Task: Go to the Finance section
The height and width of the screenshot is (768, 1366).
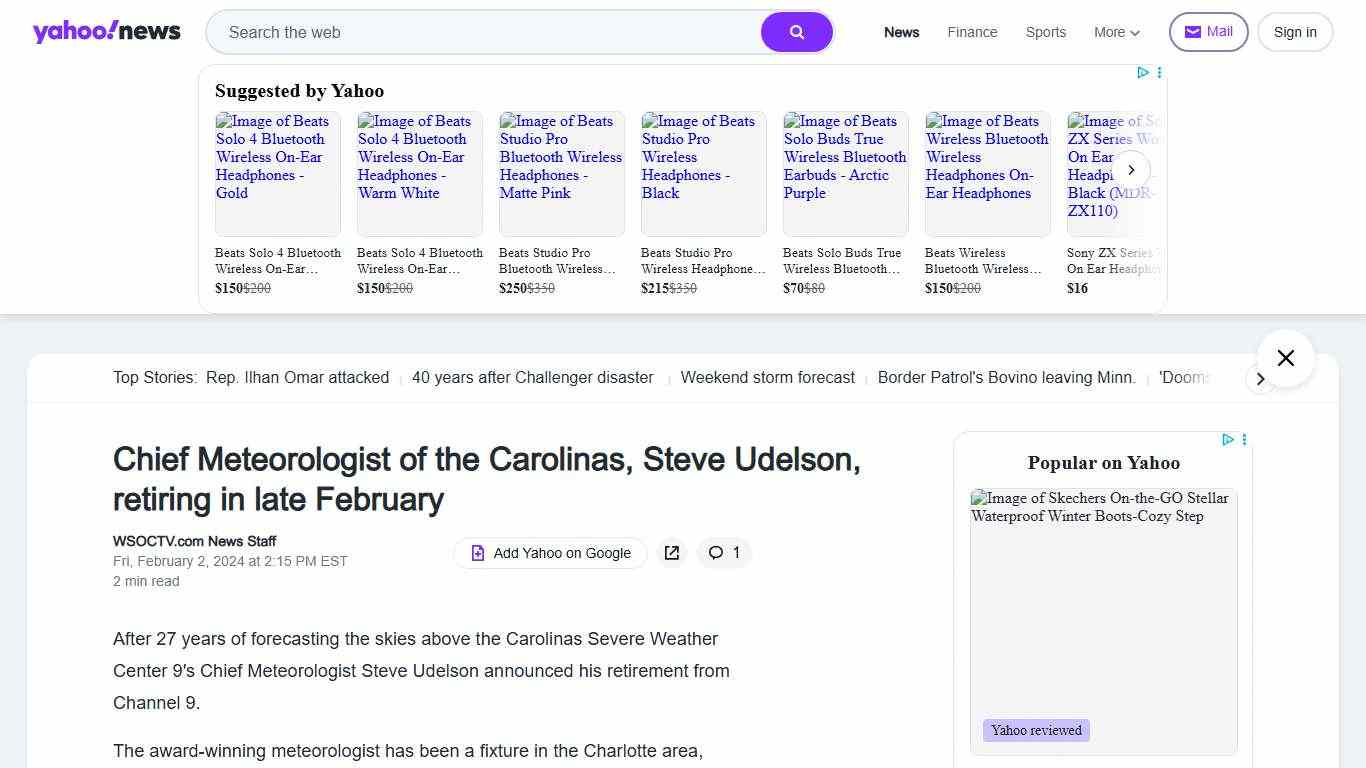Action: click(972, 32)
